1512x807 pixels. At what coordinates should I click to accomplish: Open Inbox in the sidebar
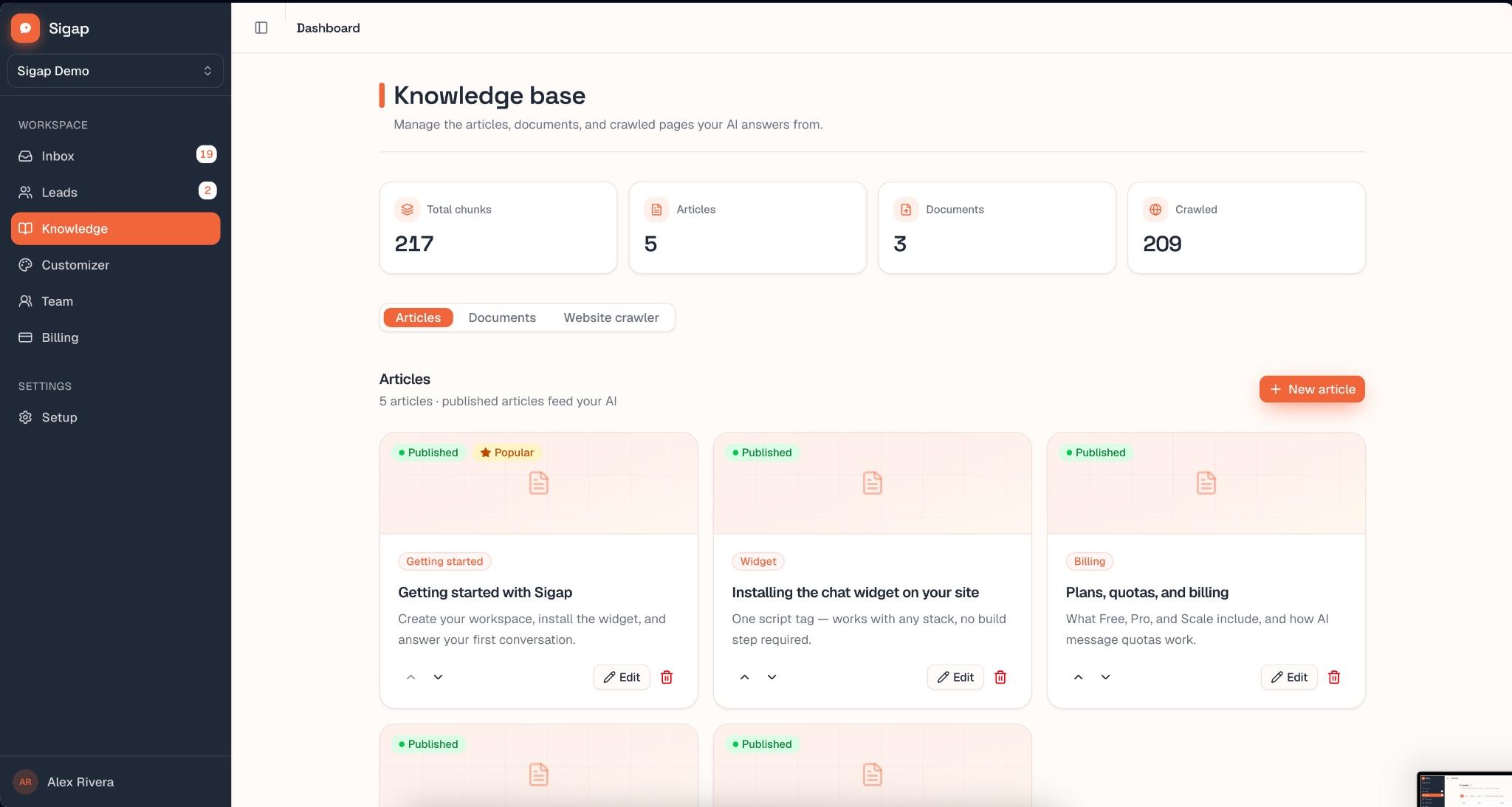(115, 156)
